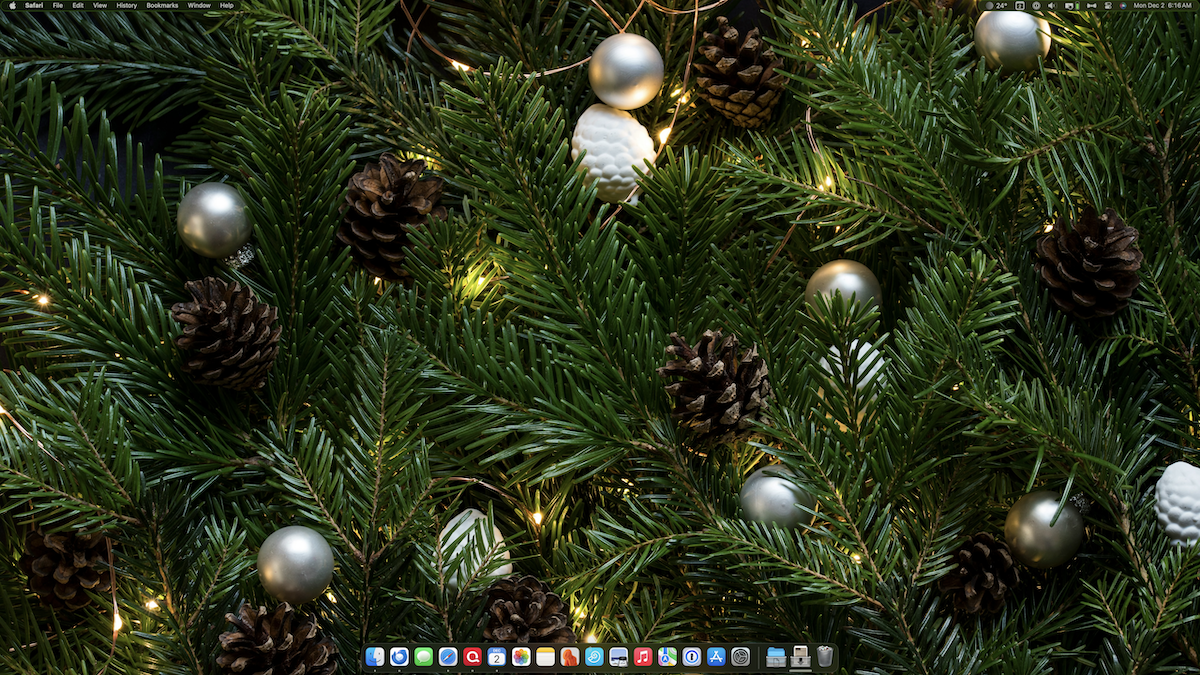
Task: Click the Safari compass icon in the Dock
Action: 448,657
